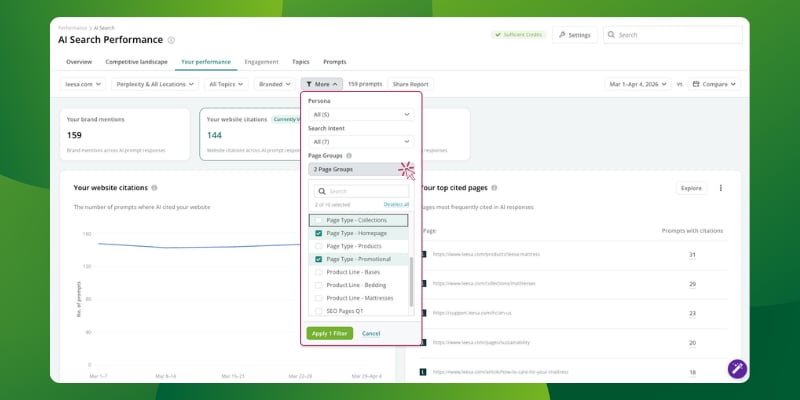Image resolution: width=800 pixels, height=400 pixels.
Task: Check the SEO Pages Q1 option
Action: 319,311
